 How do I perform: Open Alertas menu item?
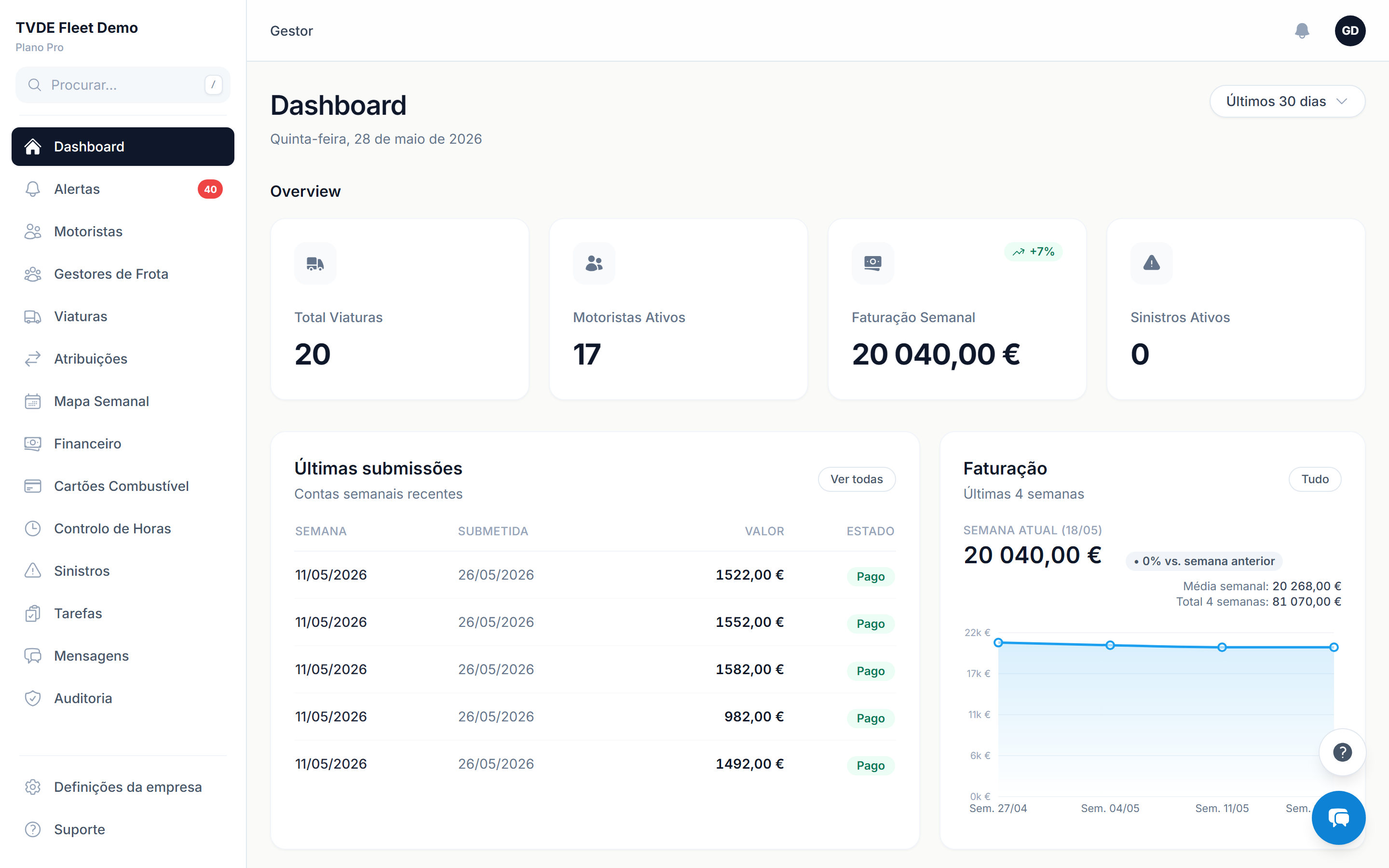(123, 190)
